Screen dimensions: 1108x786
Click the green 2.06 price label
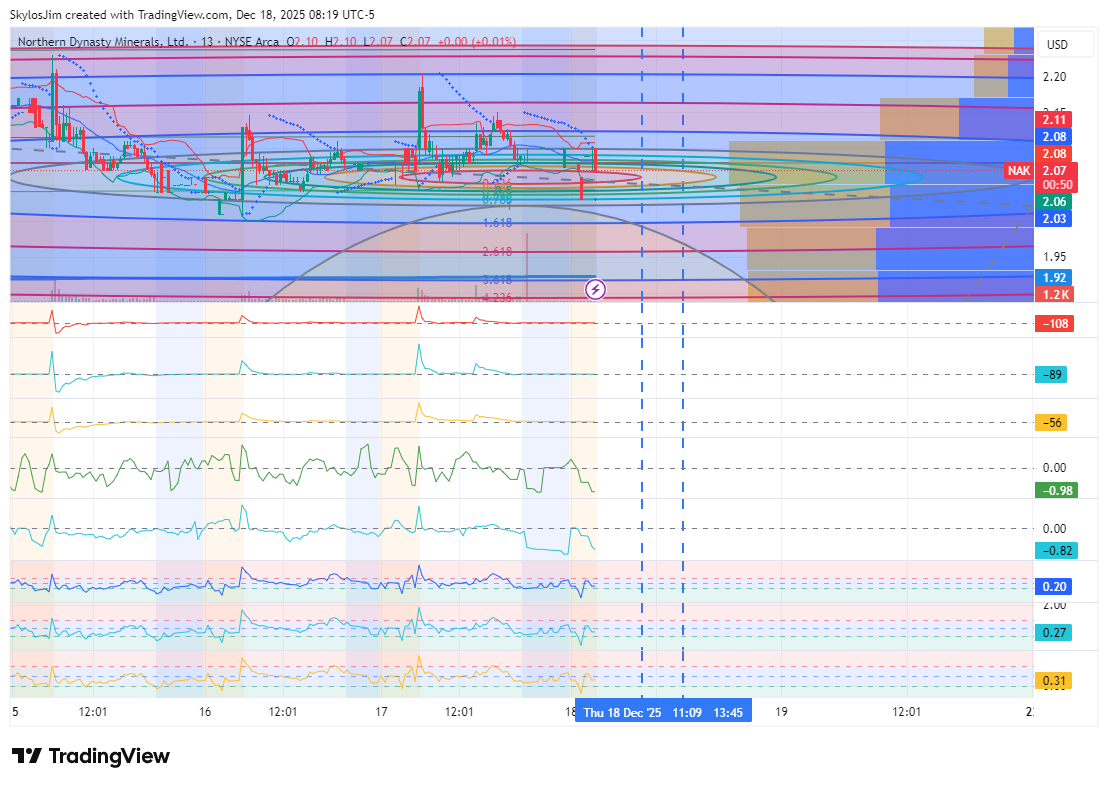(x=1053, y=202)
